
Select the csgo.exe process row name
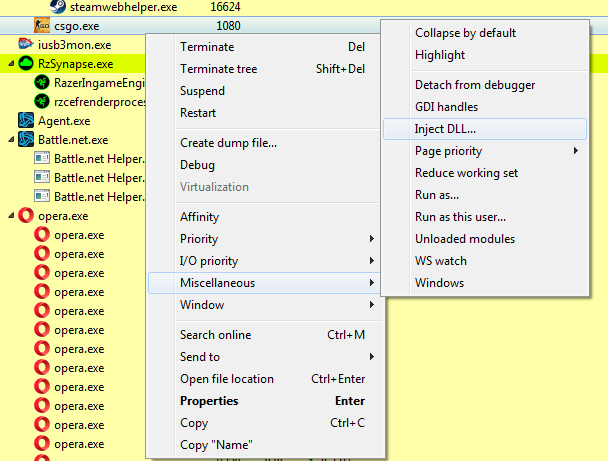coord(77,26)
